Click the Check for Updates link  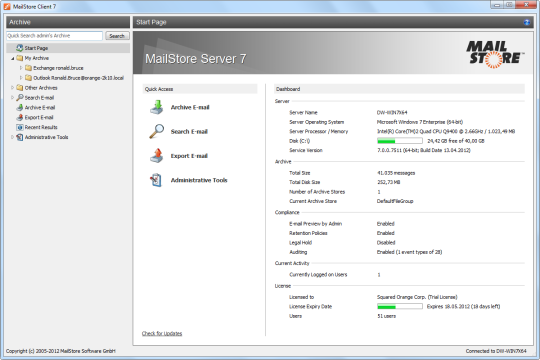(162, 333)
